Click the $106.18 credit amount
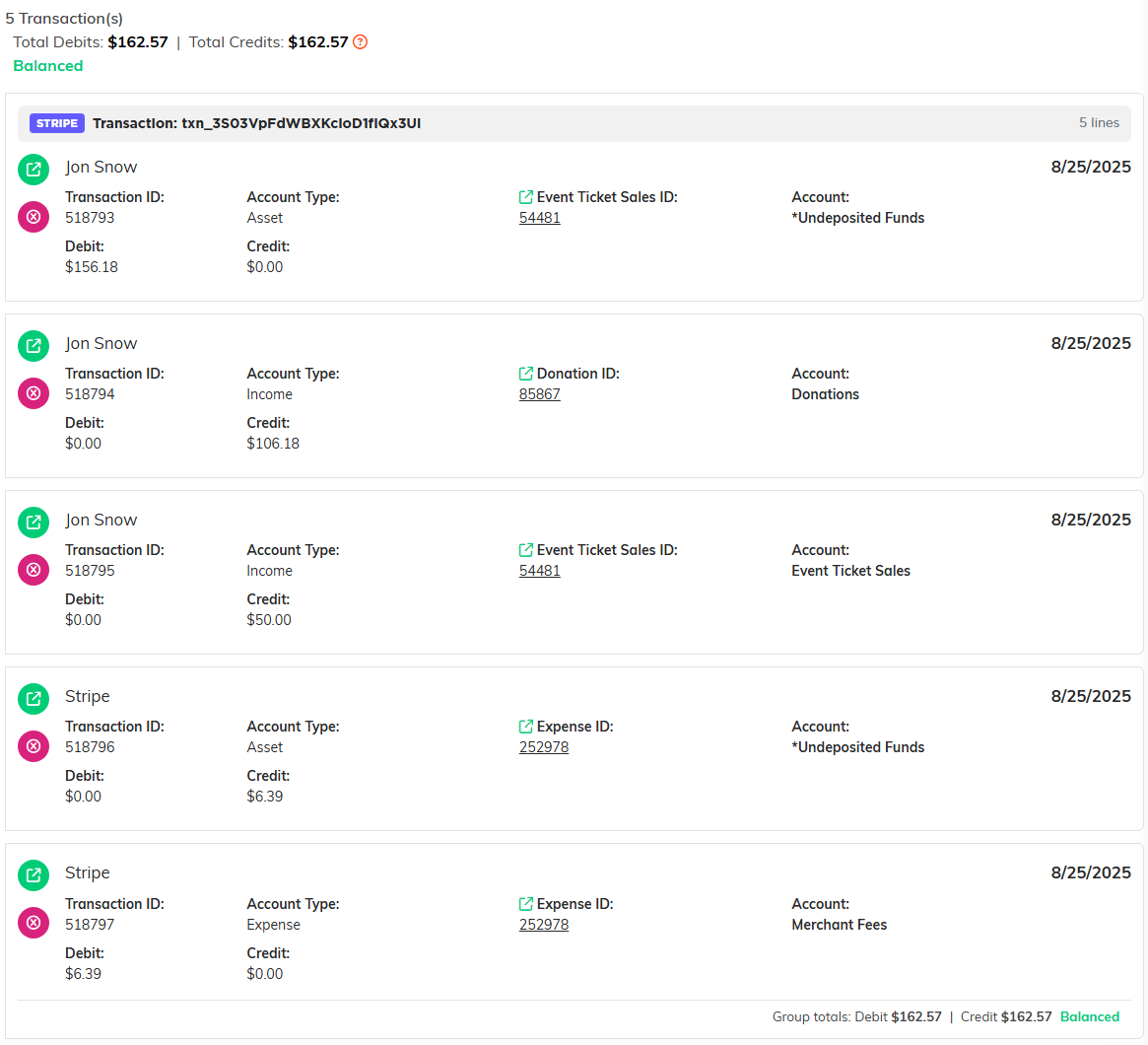This screenshot has height=1045, width=1148. [273, 443]
